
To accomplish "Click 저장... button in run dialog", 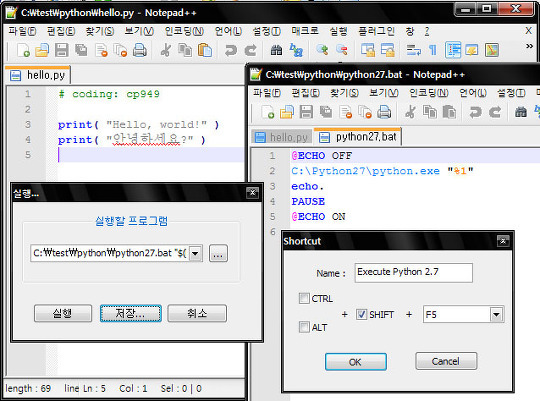I will 131,313.
